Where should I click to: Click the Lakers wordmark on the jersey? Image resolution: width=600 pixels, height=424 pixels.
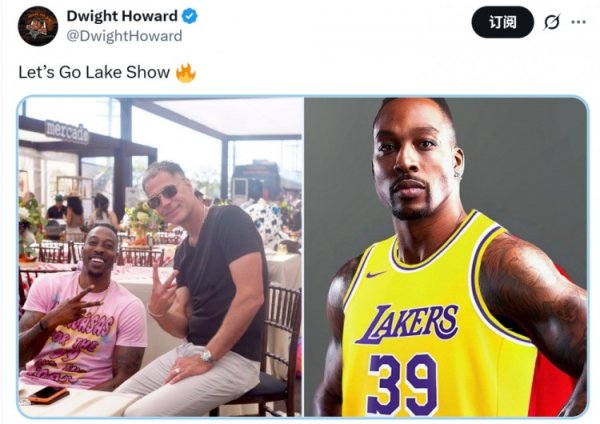pyautogui.click(x=407, y=324)
